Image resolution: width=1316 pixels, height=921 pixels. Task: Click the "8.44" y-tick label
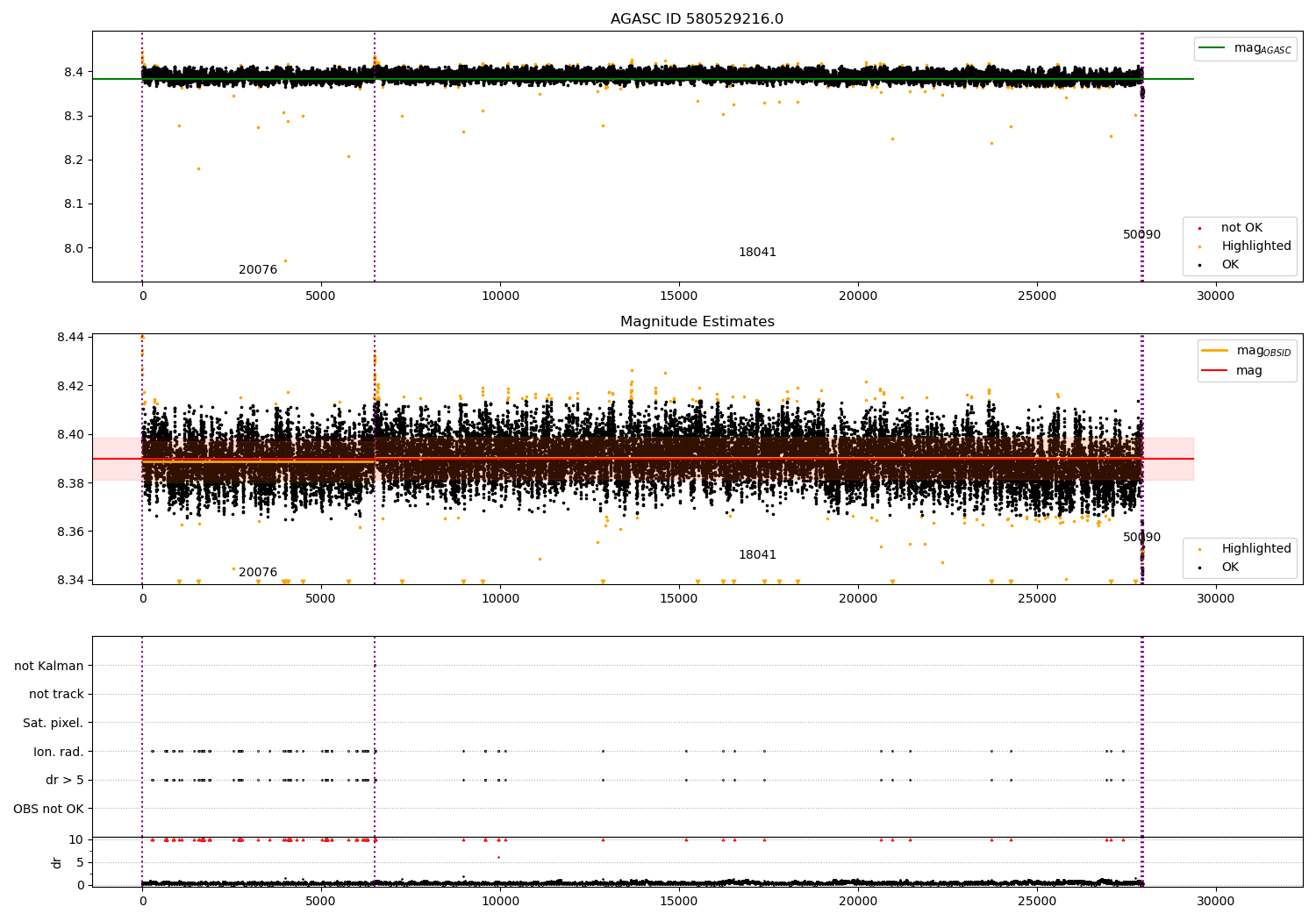point(71,338)
